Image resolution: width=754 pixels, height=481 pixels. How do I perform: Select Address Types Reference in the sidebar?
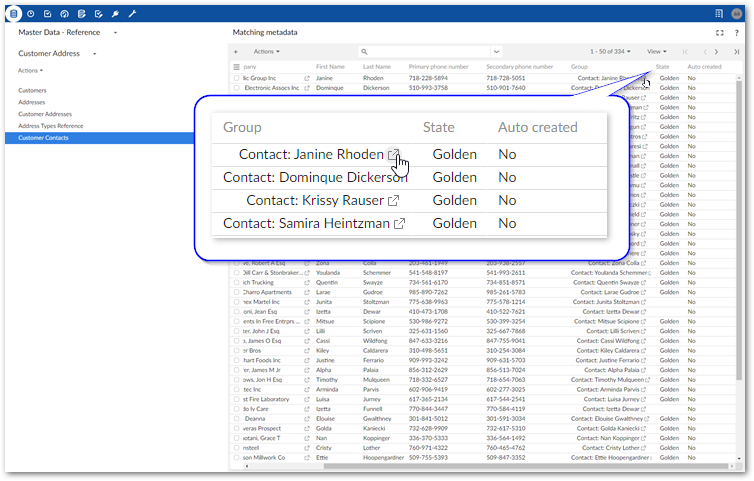tap(50, 126)
